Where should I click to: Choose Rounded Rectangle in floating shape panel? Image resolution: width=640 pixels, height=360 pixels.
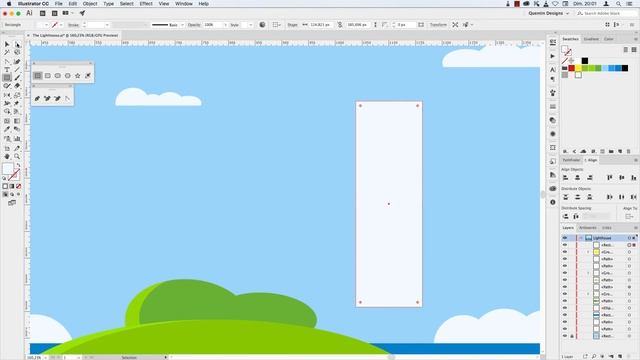tap(48, 76)
